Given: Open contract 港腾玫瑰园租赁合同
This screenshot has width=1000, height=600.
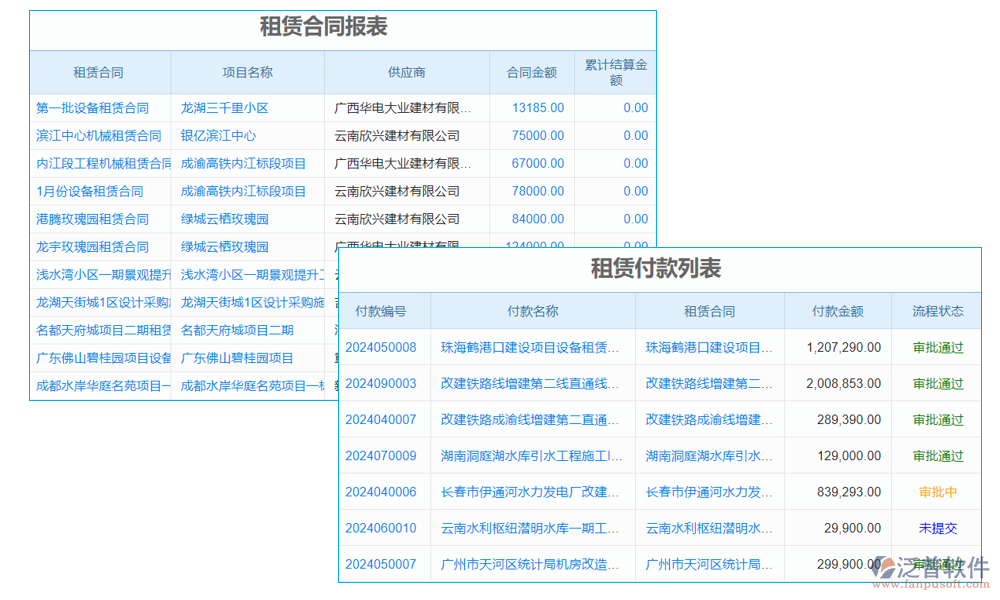Looking at the screenshot, I should point(92,219).
